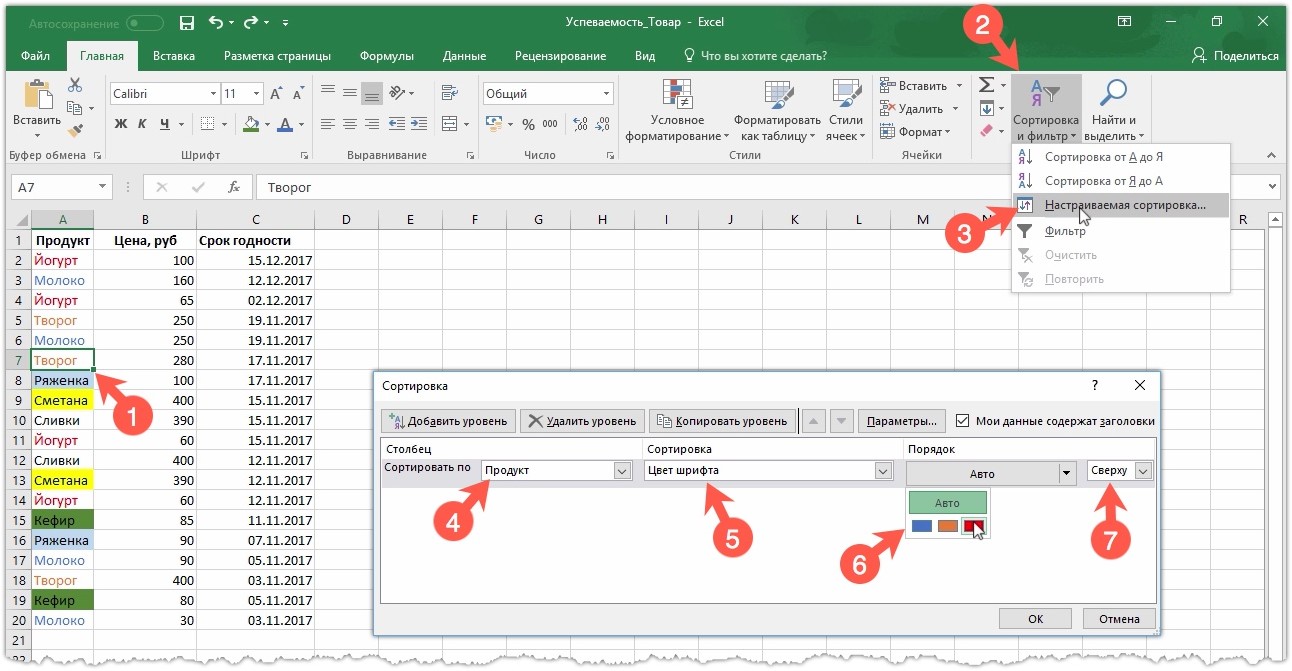The width and height of the screenshot is (1292, 671).
Task: Click the percent style icon
Action: point(527,124)
